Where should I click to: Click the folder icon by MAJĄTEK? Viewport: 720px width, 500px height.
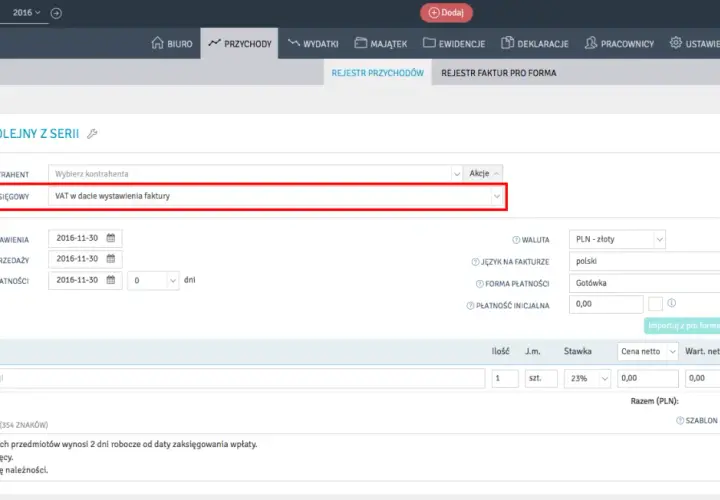point(361,43)
